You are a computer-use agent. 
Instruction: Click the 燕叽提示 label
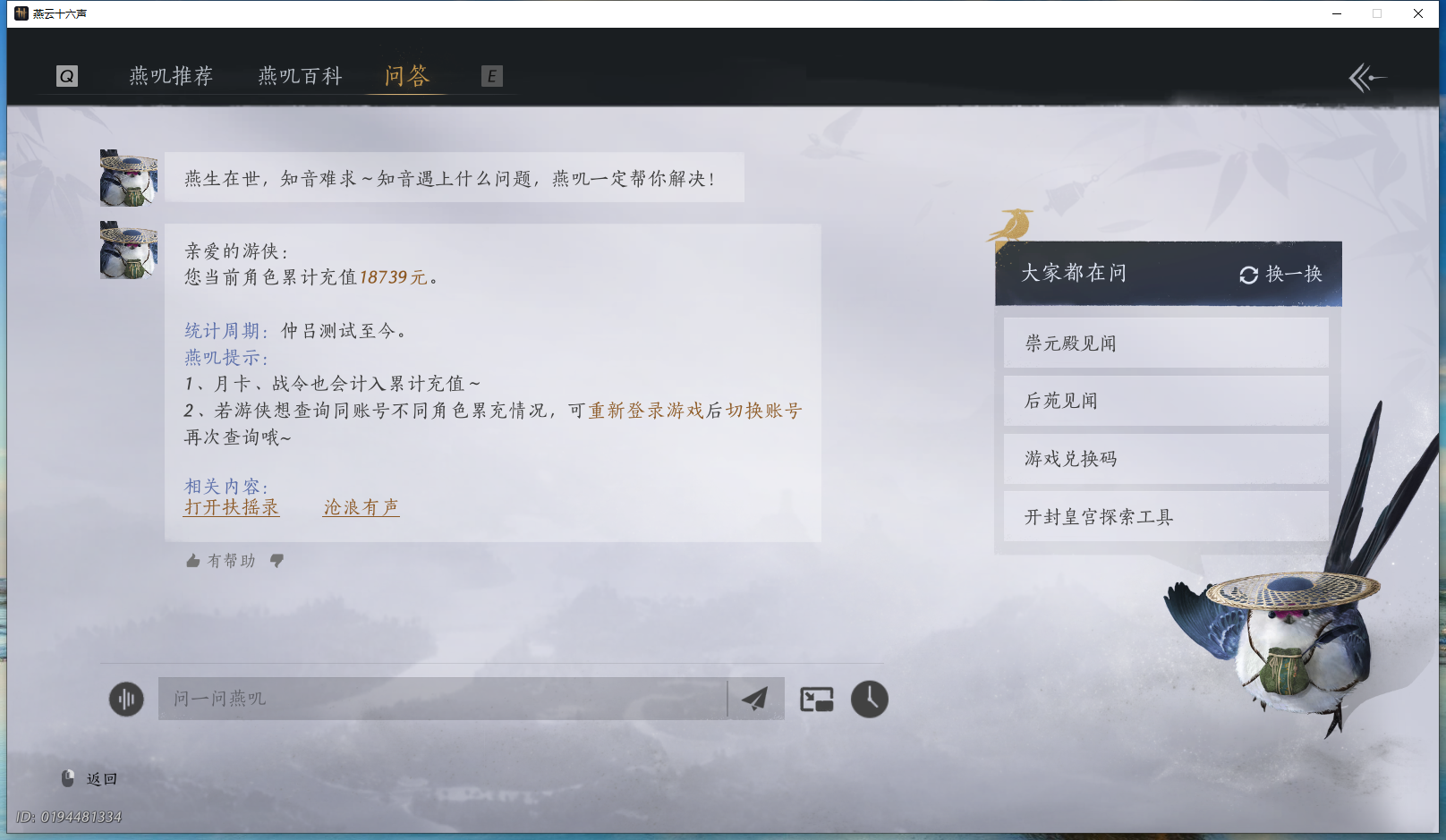[x=226, y=358]
